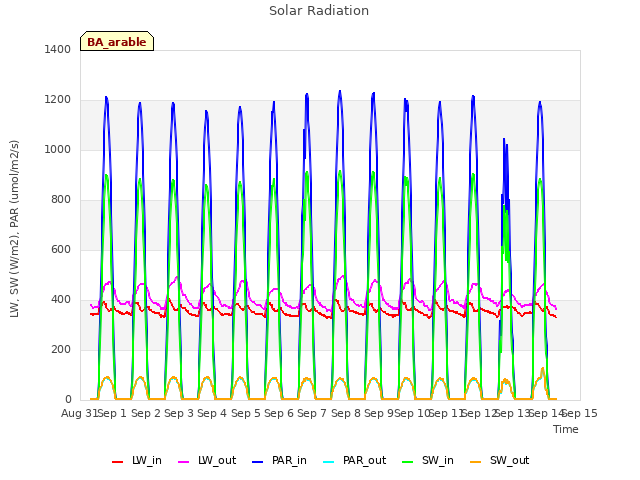Click the Sep 7 x-axis label
This screenshot has height=480, width=640.
[312, 414]
